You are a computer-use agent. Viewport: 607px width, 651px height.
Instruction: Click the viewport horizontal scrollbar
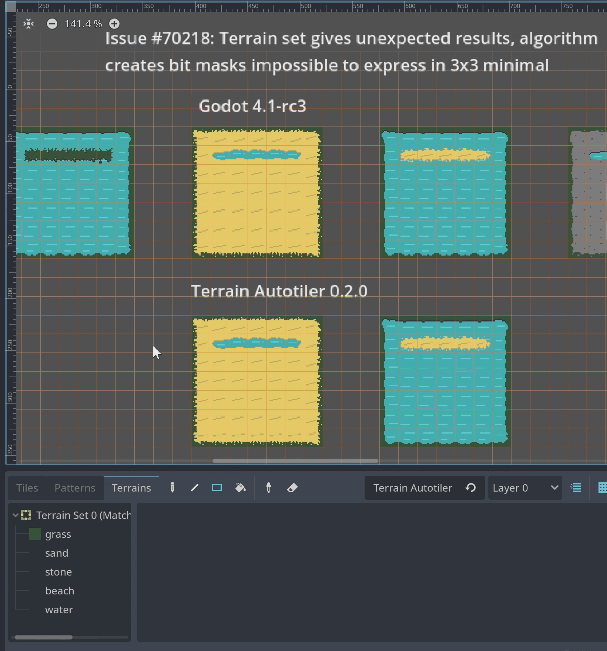coord(295,461)
